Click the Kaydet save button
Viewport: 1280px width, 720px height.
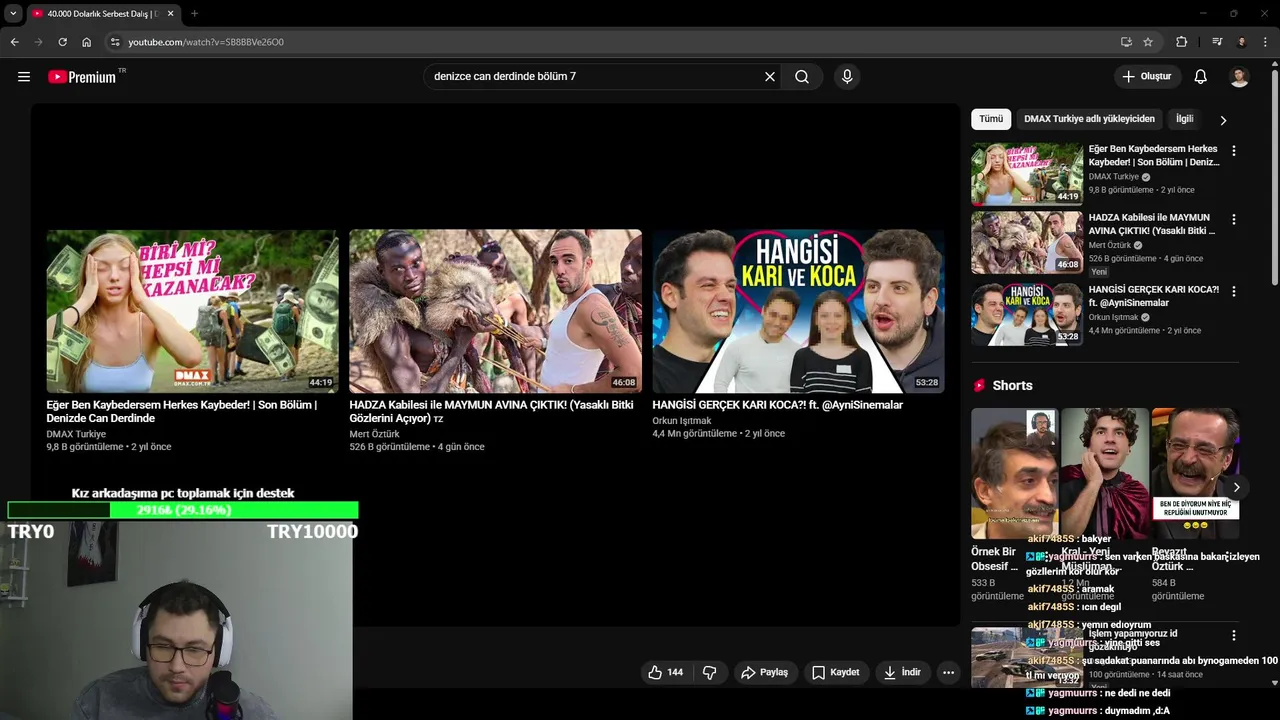click(x=836, y=673)
